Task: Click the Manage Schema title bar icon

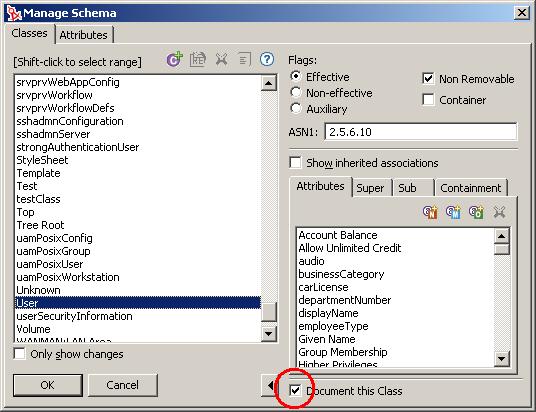Action: (x=14, y=14)
